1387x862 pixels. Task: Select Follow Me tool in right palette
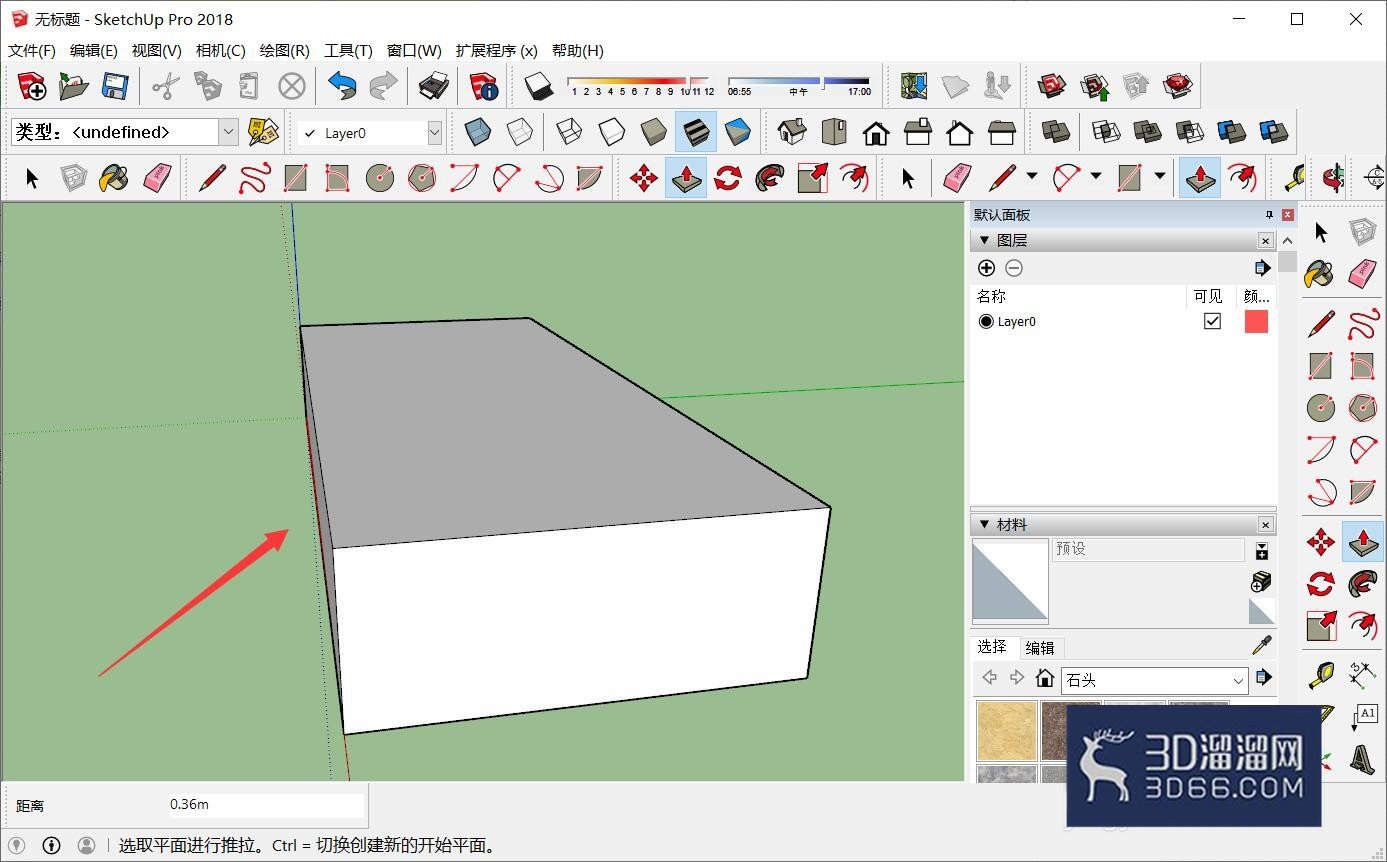point(1362,584)
